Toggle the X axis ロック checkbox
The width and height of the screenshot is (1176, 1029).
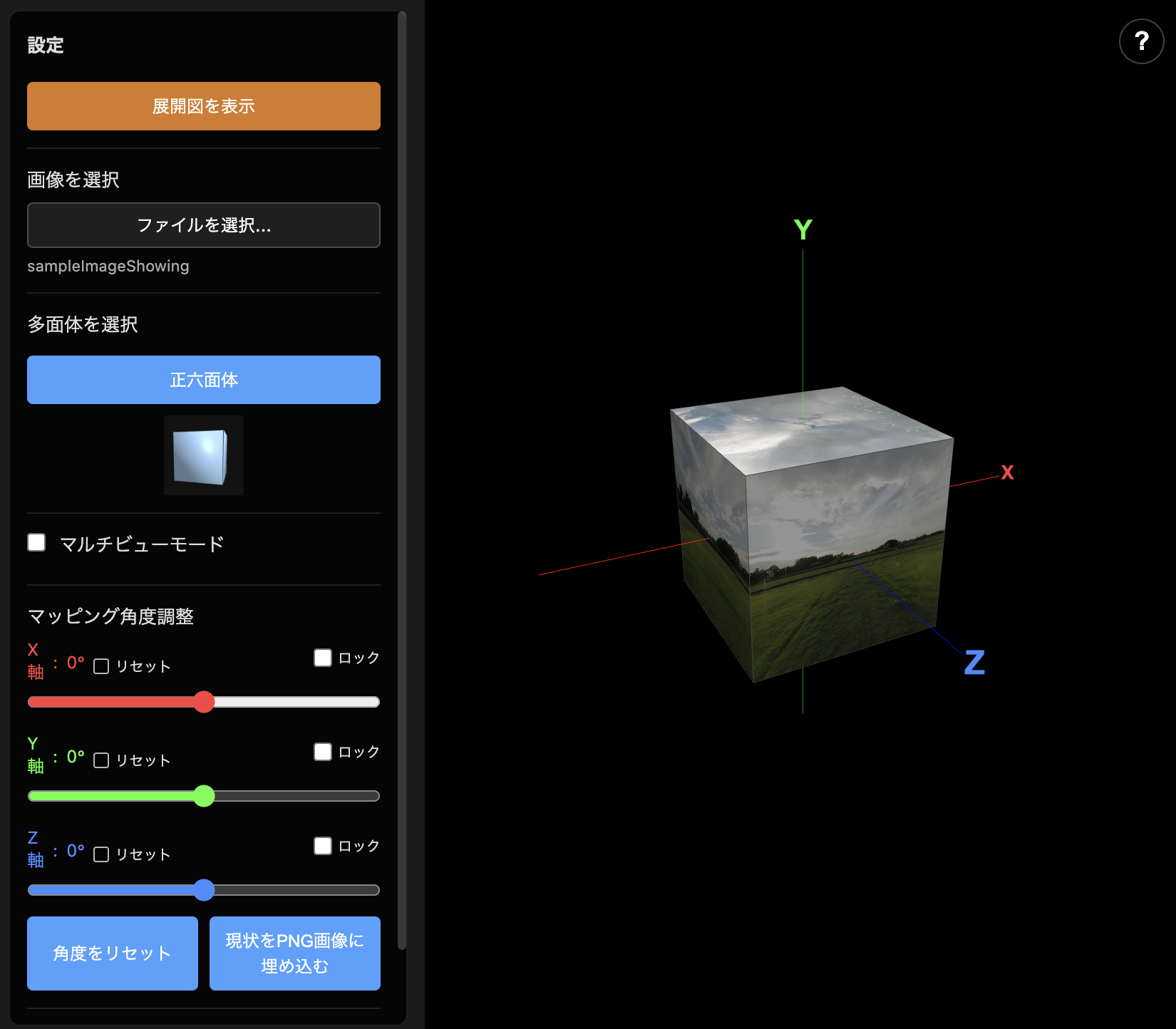[323, 658]
